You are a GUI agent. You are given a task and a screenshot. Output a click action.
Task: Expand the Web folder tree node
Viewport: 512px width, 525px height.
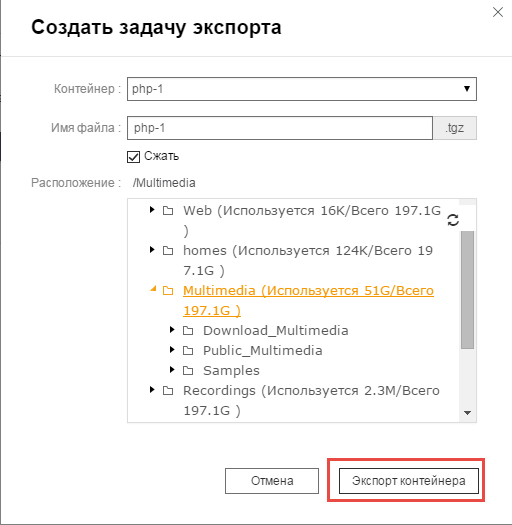(x=152, y=210)
